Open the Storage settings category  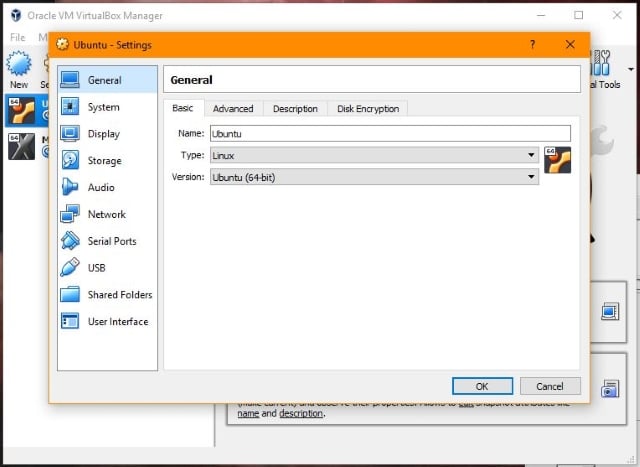[x=107, y=161]
